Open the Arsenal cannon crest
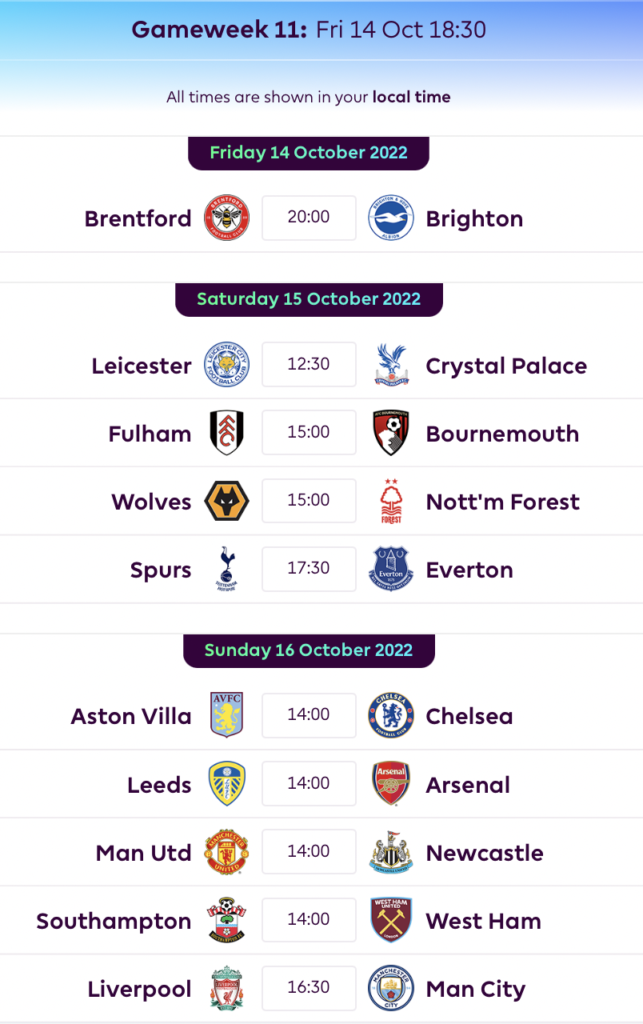Image resolution: width=643 pixels, height=1024 pixels. coord(391,783)
